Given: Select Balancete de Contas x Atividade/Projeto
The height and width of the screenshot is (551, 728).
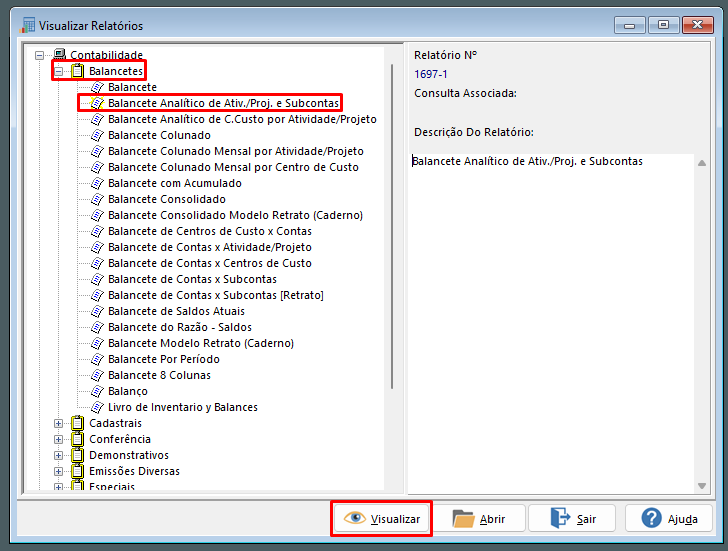Looking at the screenshot, I should click(x=210, y=247).
